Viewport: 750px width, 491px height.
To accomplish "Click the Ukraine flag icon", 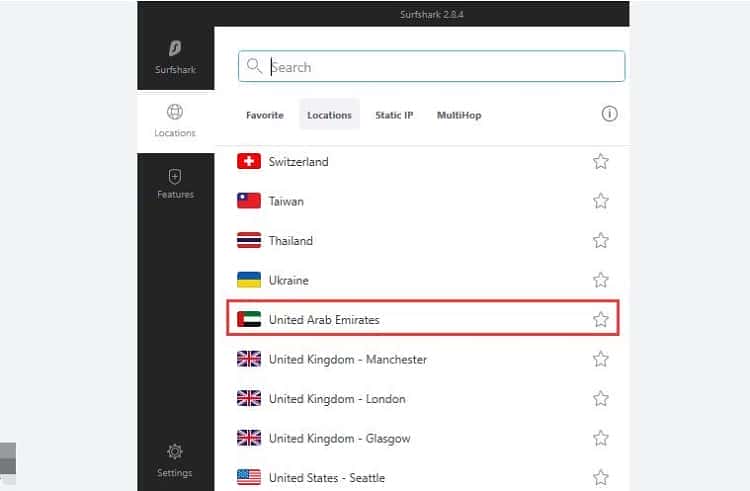I will (249, 280).
